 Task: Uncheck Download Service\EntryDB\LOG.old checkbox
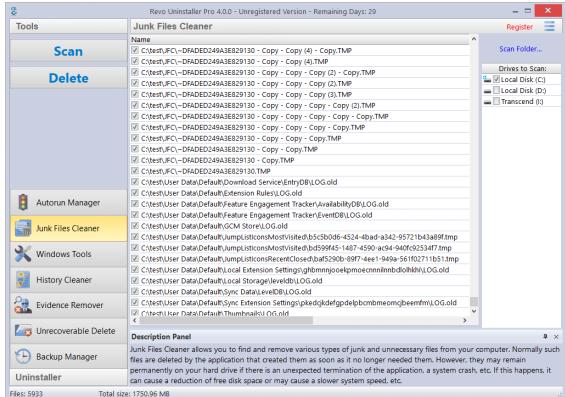(x=135, y=182)
